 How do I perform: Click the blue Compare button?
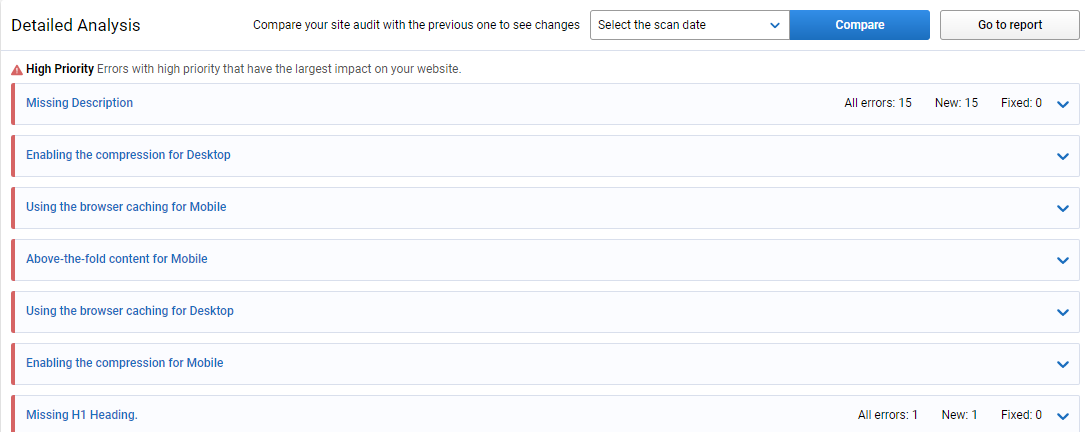859,25
